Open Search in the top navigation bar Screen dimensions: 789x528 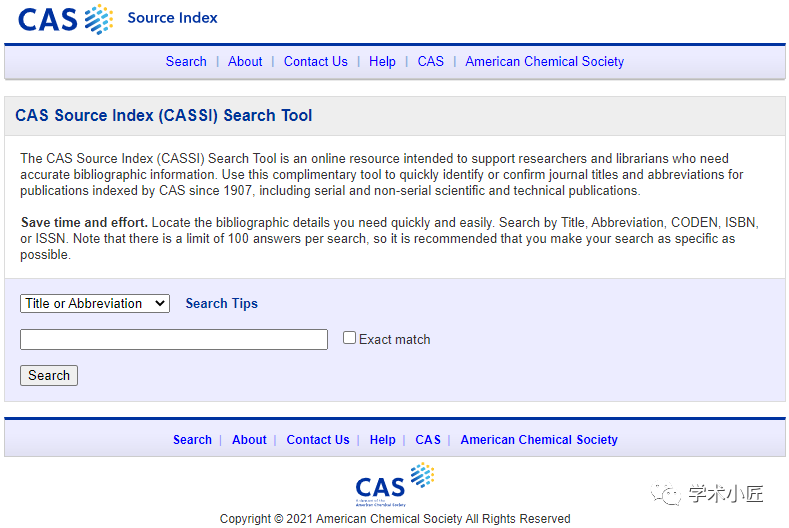click(186, 61)
